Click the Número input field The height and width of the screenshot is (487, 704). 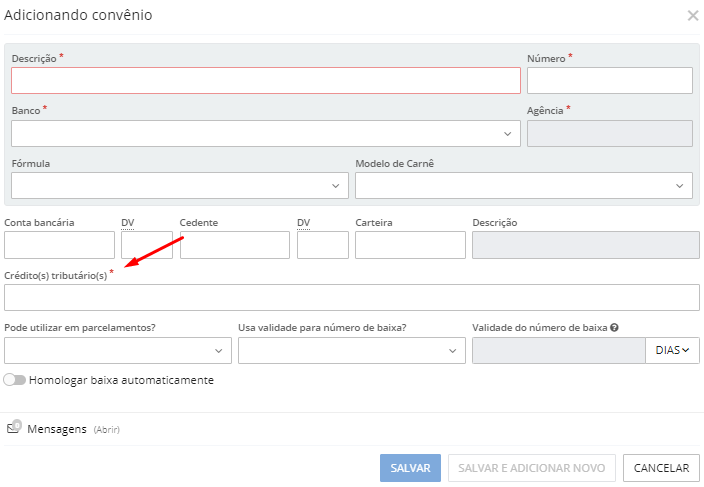coord(609,81)
